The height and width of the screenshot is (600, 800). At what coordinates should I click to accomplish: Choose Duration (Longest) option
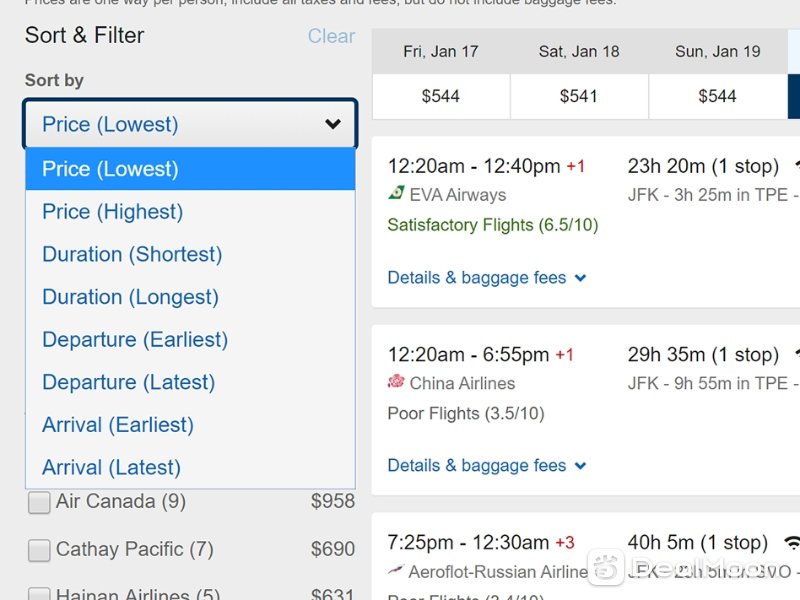point(130,297)
